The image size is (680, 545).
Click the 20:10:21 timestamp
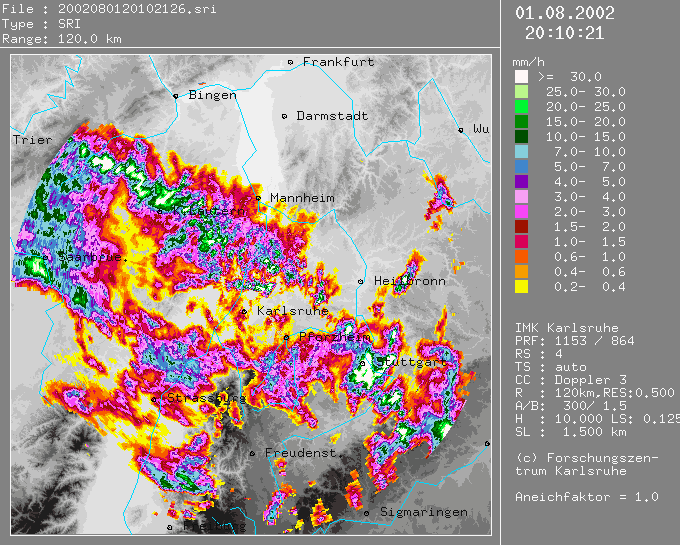click(x=564, y=32)
